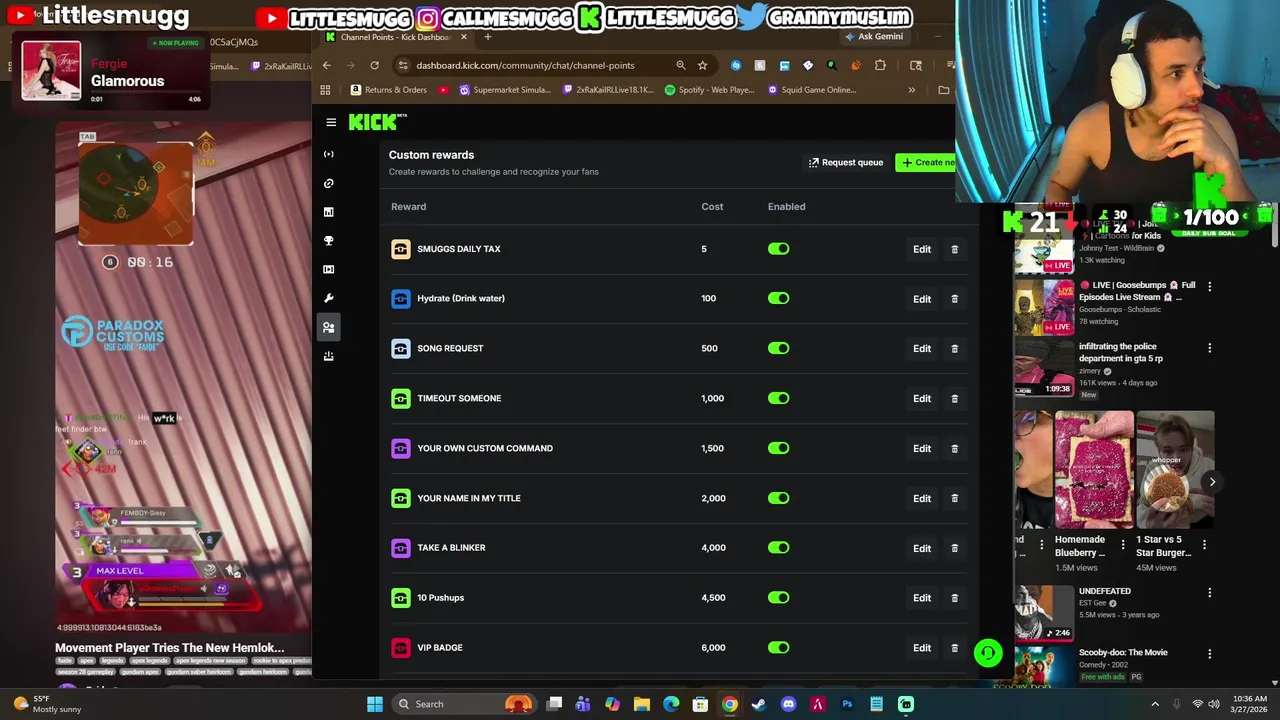
Task: Expand the bookmarks overflow chevron
Action: pyautogui.click(x=911, y=90)
